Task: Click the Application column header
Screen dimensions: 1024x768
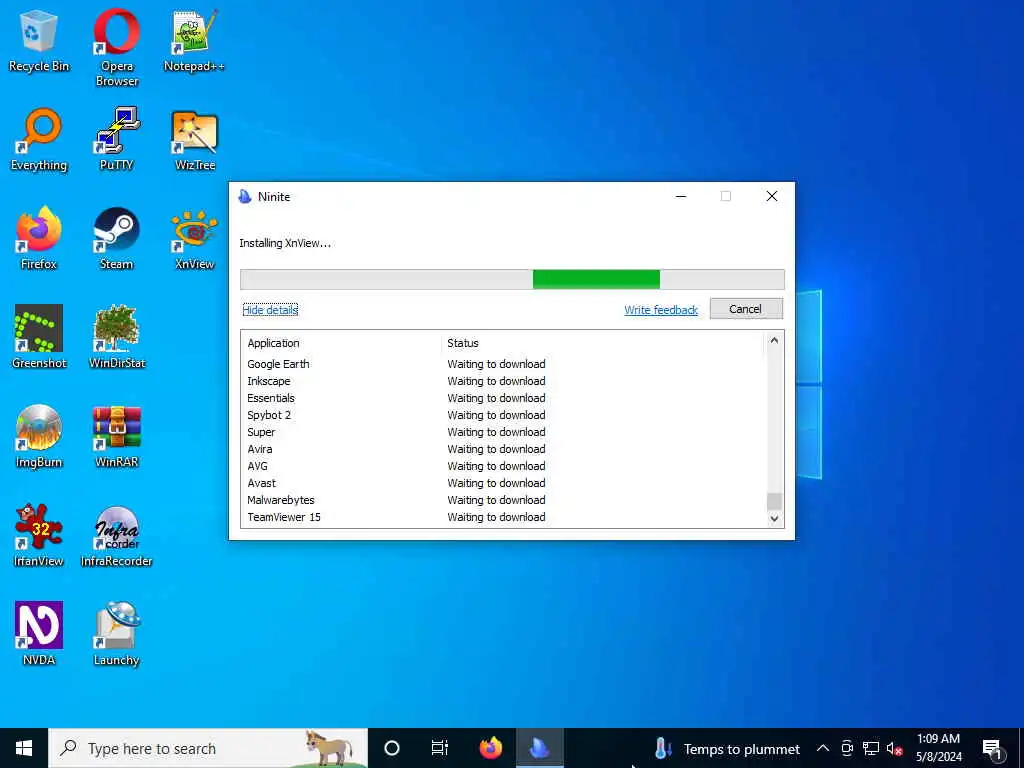Action: (341, 343)
